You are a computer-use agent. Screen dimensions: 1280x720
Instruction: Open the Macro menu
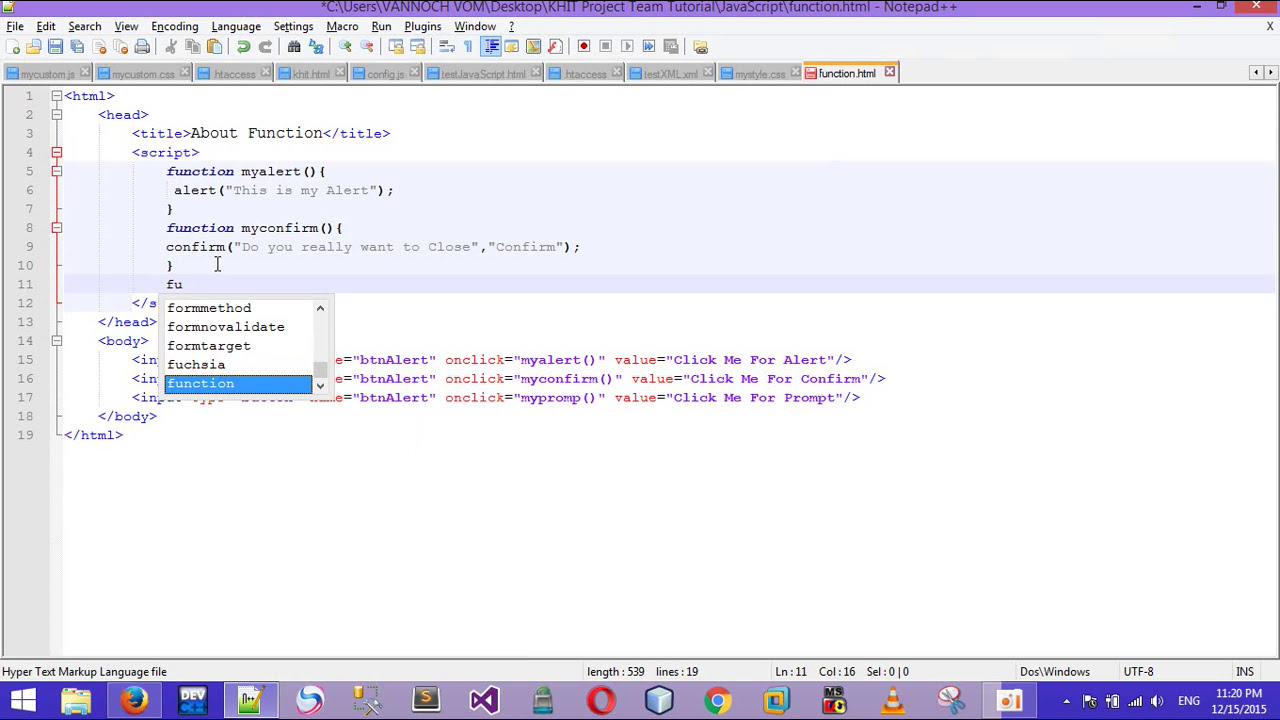[x=342, y=26]
